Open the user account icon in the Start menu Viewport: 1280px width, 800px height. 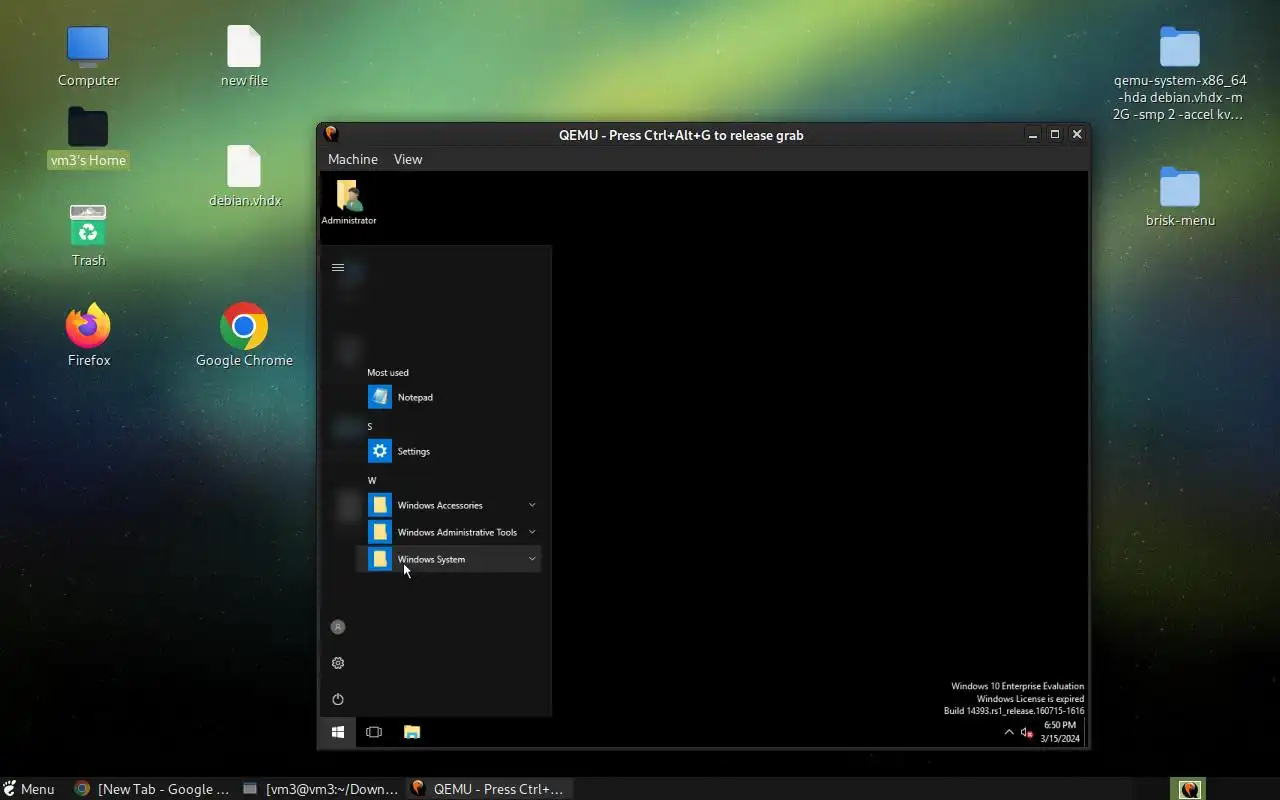pyautogui.click(x=338, y=627)
